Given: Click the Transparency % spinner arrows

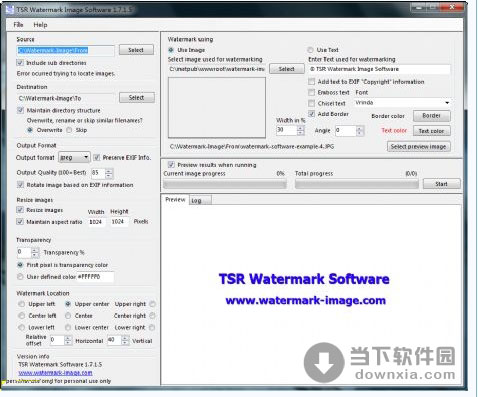Looking at the screenshot, I should tap(35, 252).
